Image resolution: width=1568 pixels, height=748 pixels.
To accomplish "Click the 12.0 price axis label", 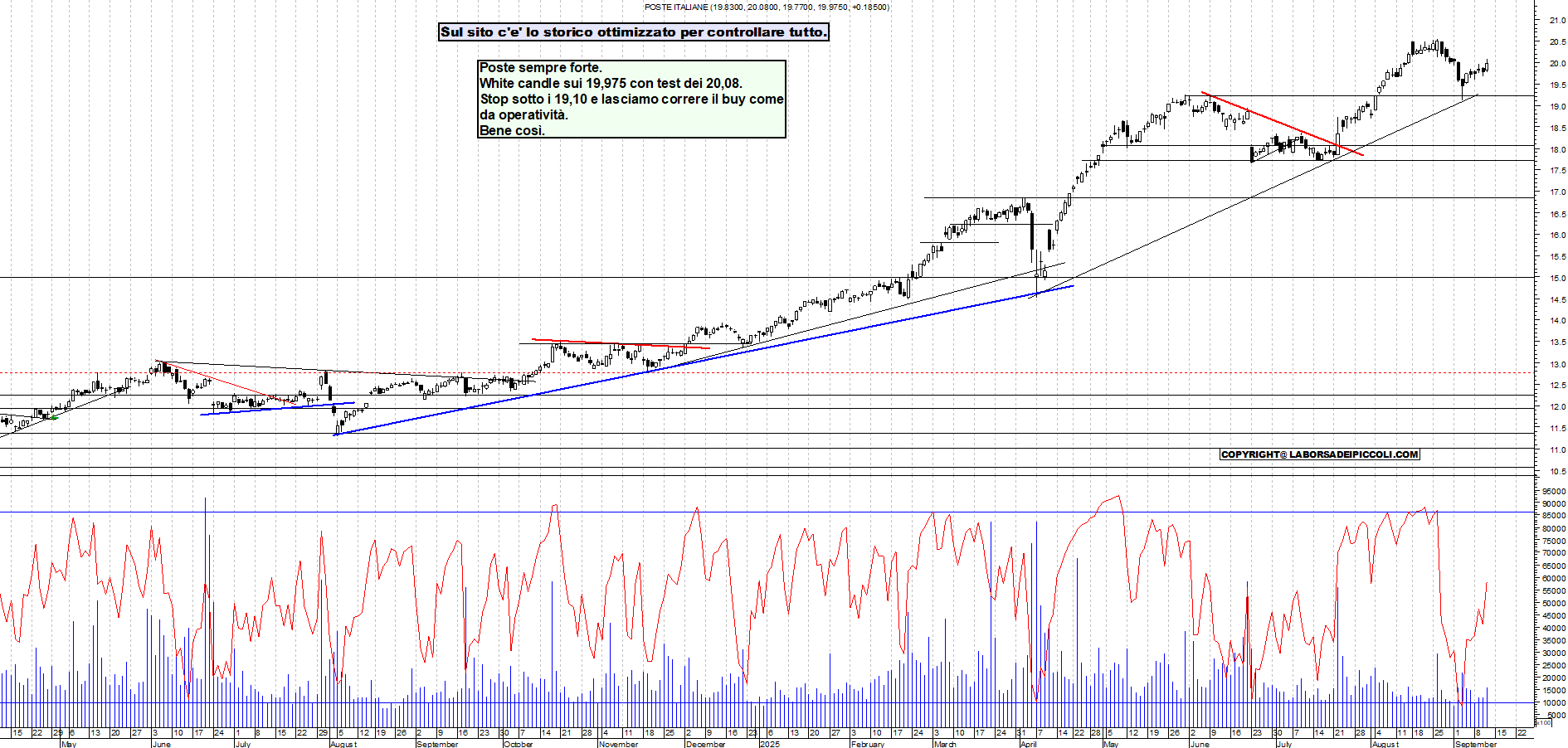I will 1557,407.
